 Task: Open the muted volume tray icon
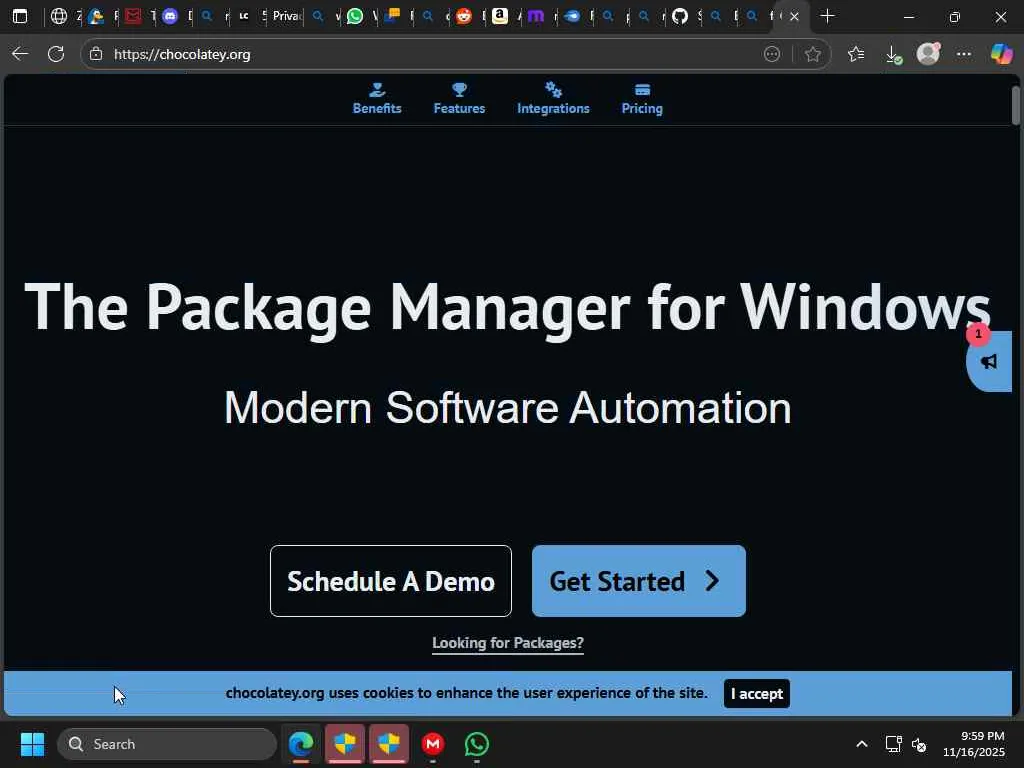[919, 744]
